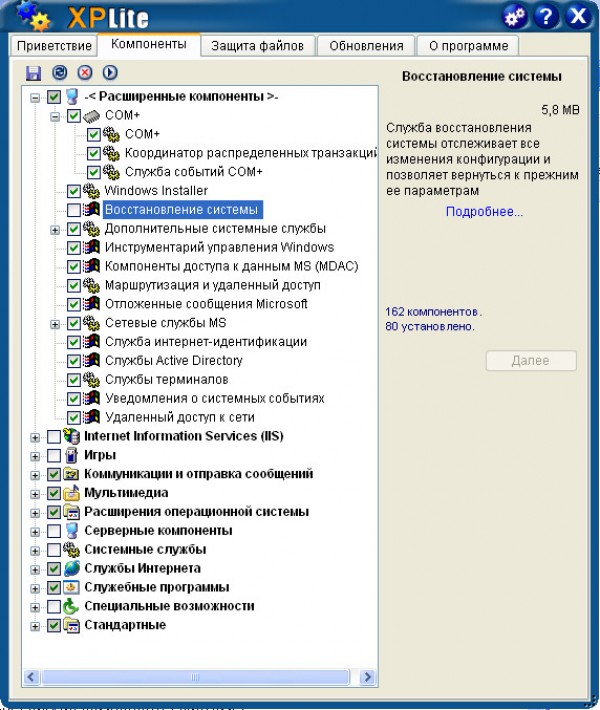Check the Восстановление системы checkbox
The height and width of the screenshot is (710, 600).
coord(74,210)
